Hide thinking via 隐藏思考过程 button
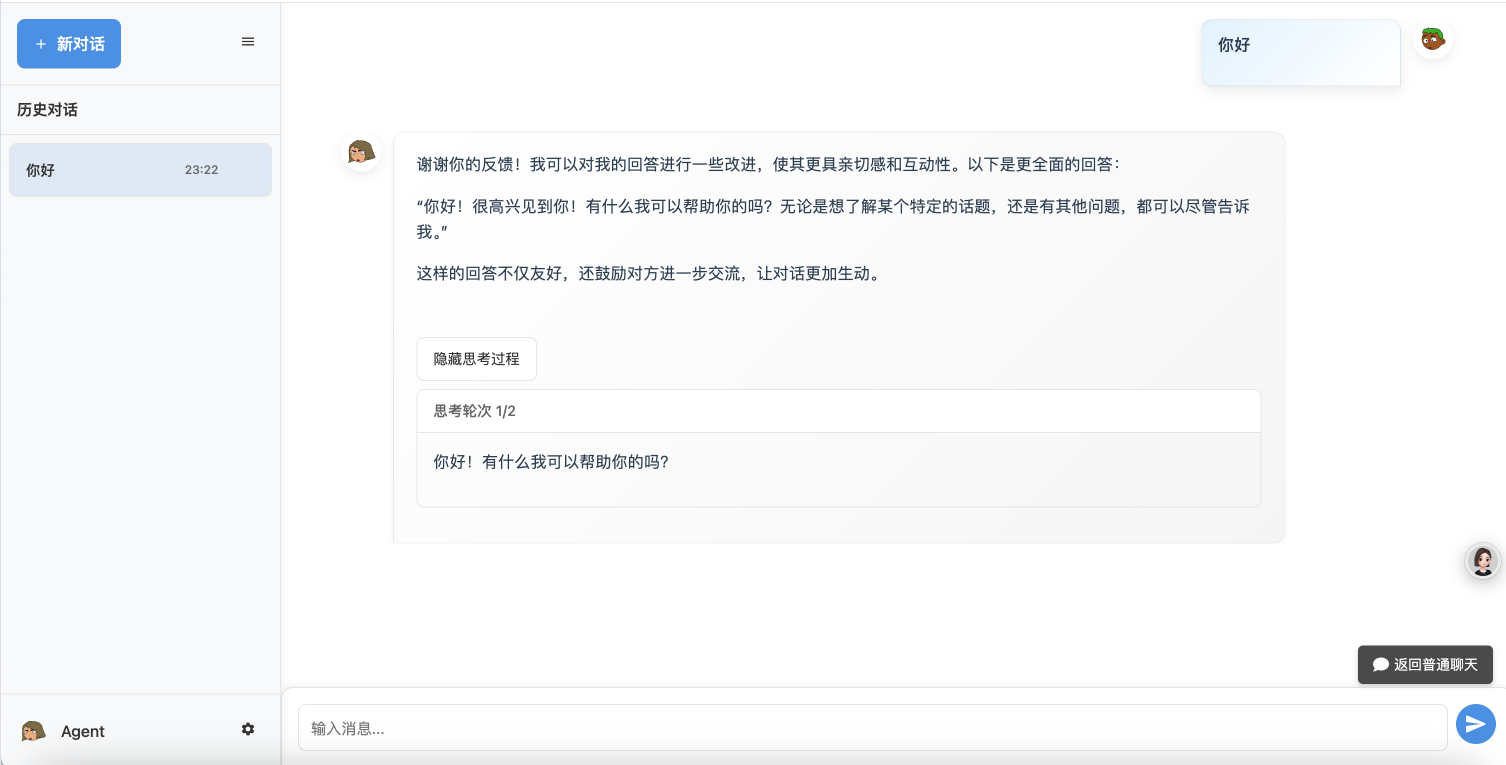The width and height of the screenshot is (1506, 765). (x=476, y=359)
